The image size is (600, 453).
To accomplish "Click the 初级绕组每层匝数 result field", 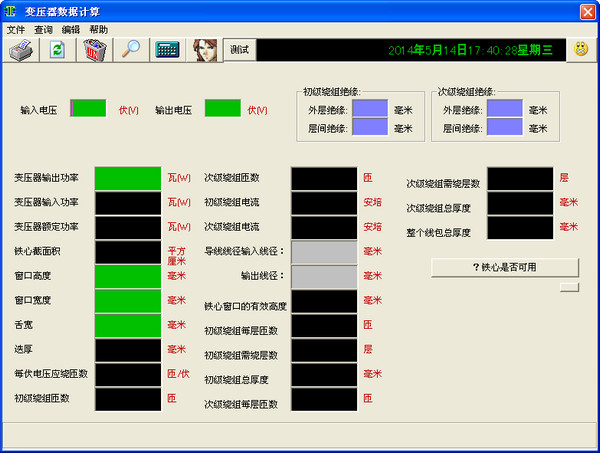I will click(x=324, y=326).
